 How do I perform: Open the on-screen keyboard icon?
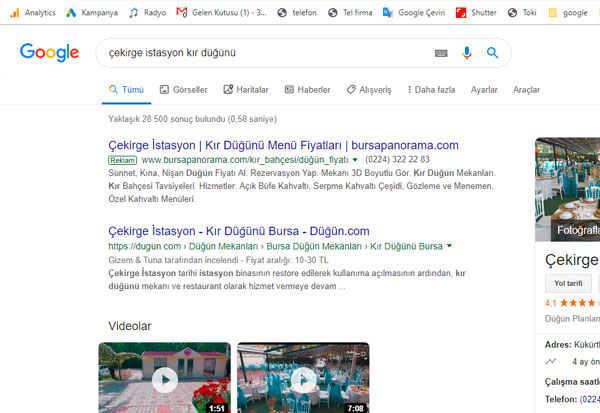click(x=441, y=53)
